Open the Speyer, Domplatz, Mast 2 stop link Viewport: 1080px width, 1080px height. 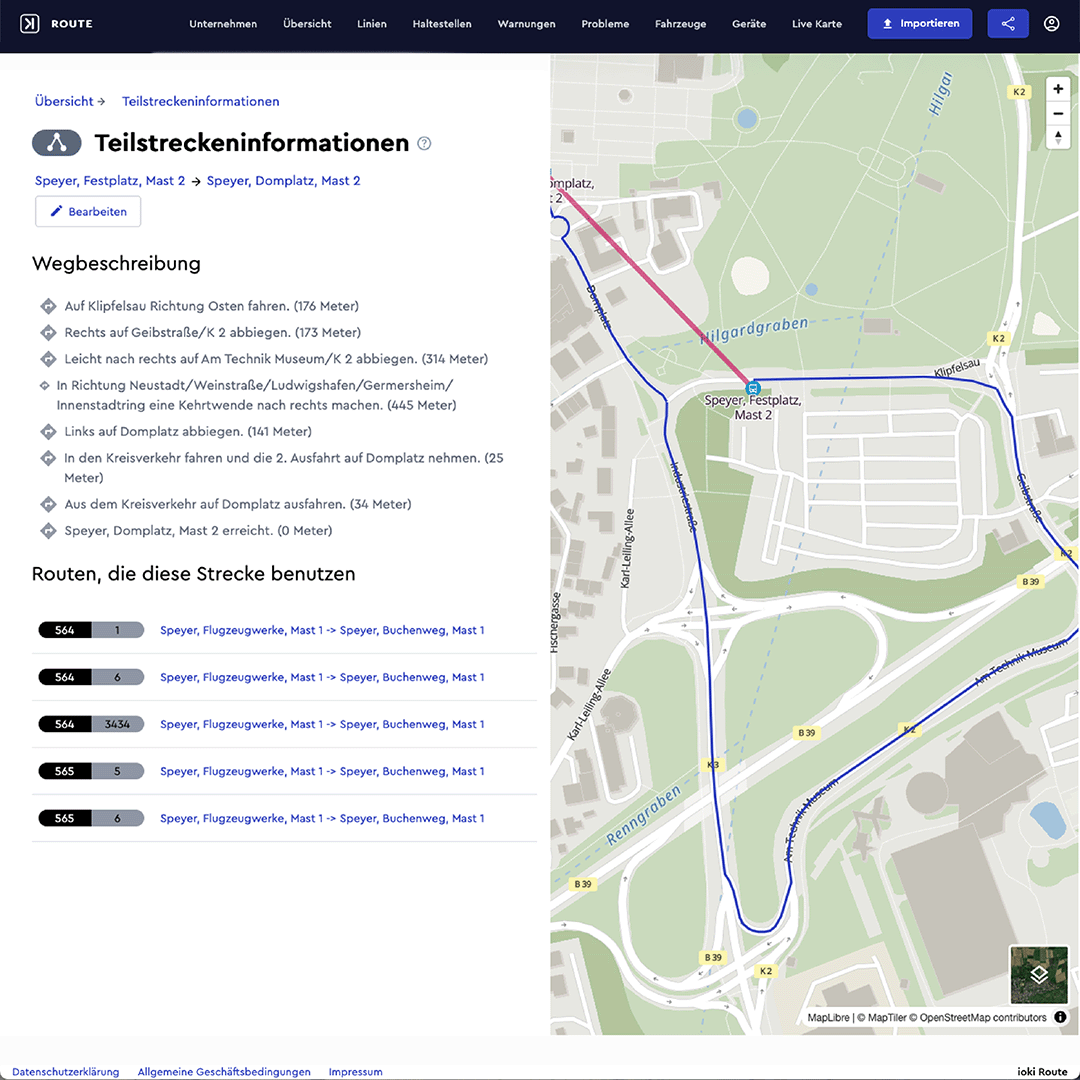tap(283, 181)
